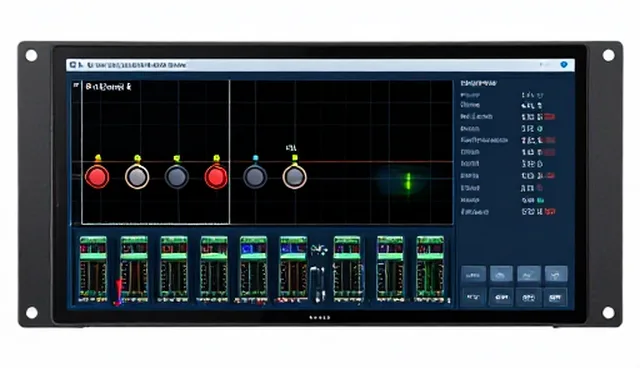Click the first button in the upper button row
This screenshot has height=368, width=640.
click(473, 275)
